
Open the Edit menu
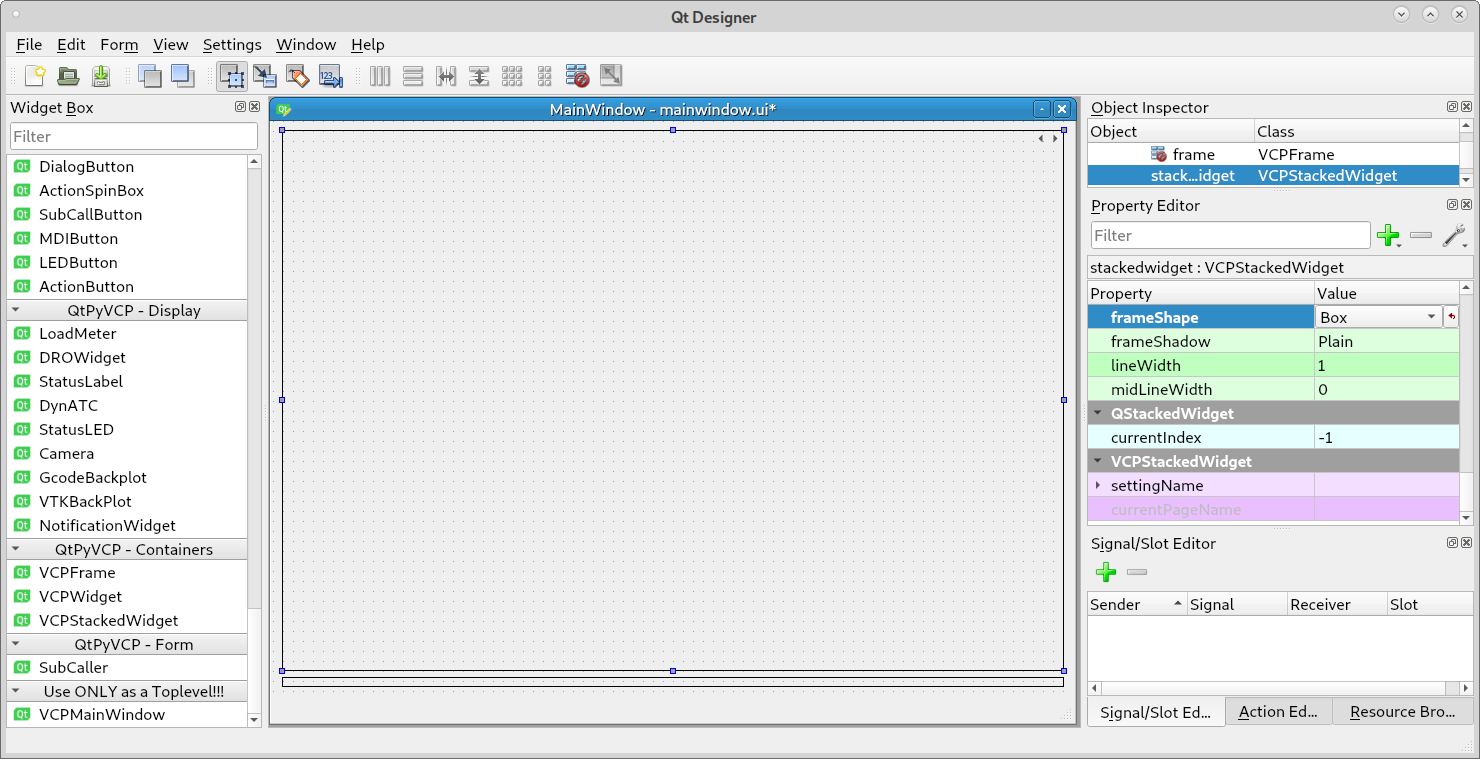point(71,44)
